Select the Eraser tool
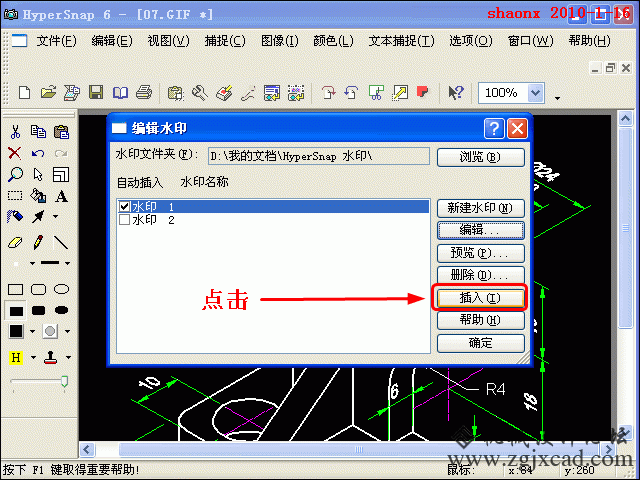Screen dimensions: 640x480 [15, 242]
